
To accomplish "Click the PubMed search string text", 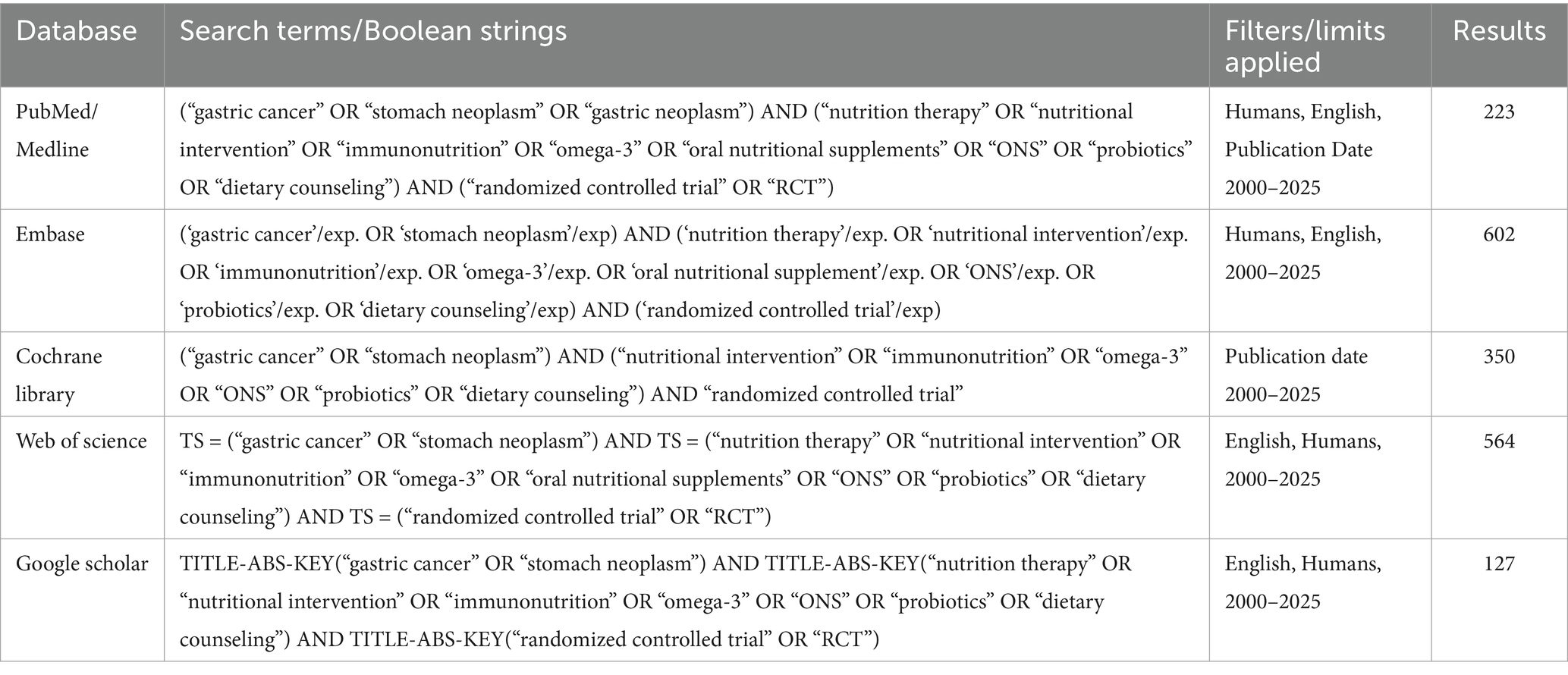I will point(685,149).
